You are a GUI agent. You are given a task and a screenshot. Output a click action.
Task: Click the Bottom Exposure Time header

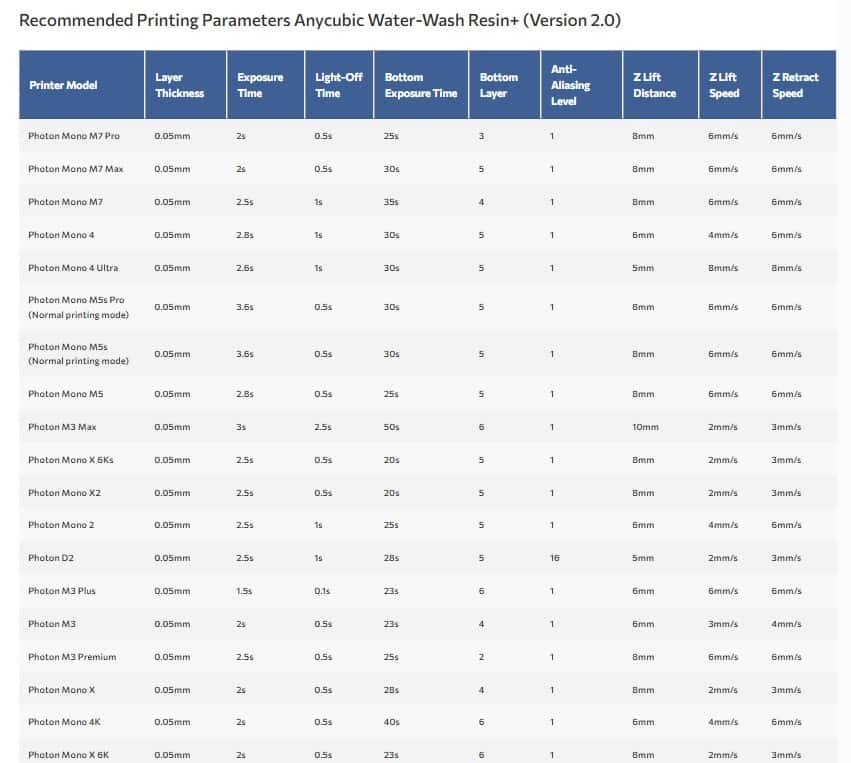pos(420,85)
